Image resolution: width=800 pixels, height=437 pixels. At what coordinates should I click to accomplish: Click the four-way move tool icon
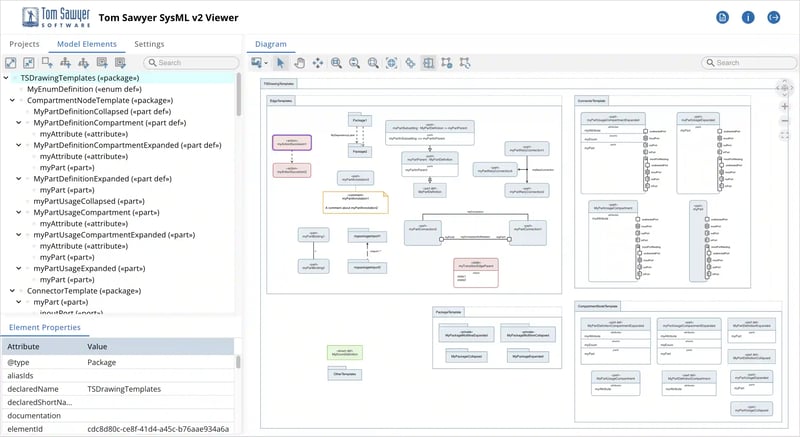(318, 63)
